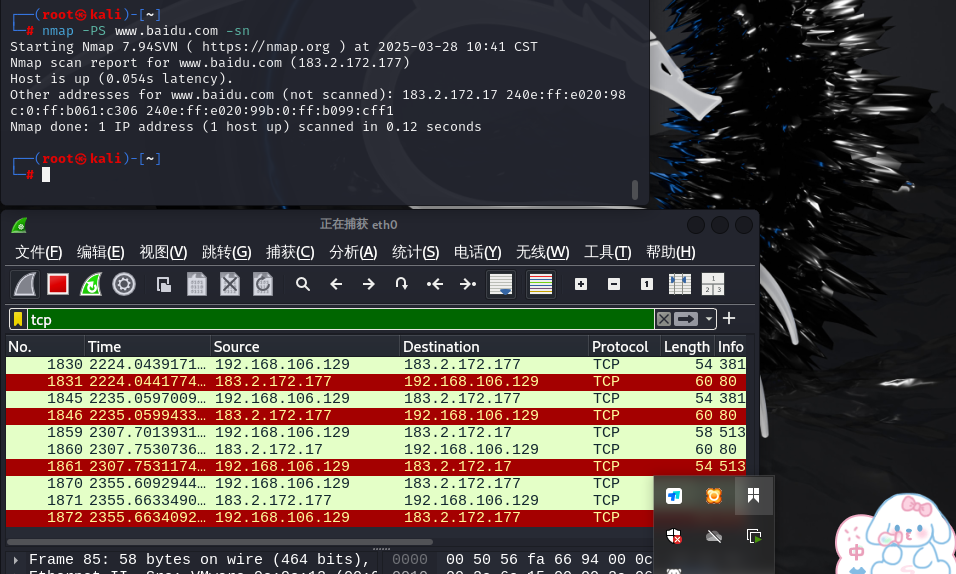Jump to last packet icon
956x574 pixels.
click(468, 284)
